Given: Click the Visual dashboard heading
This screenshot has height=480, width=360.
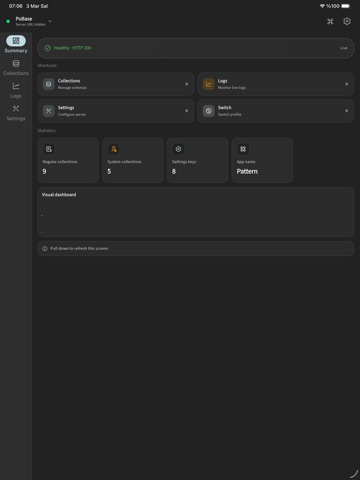Looking at the screenshot, I should click(x=59, y=195).
